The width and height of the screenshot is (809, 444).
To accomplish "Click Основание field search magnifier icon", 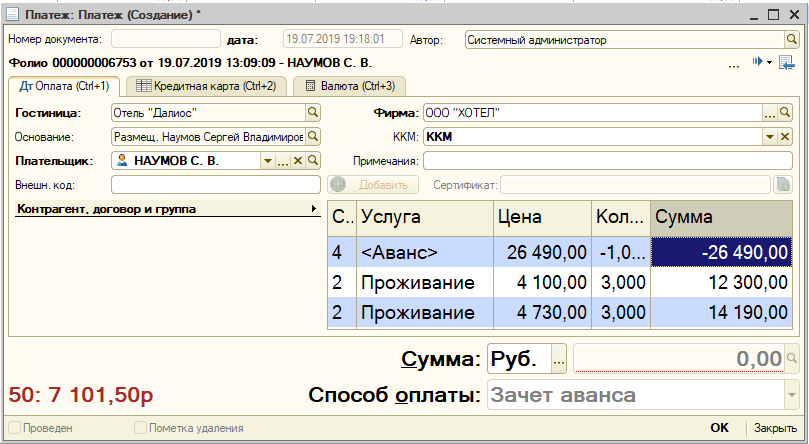I will pyautogui.click(x=313, y=137).
